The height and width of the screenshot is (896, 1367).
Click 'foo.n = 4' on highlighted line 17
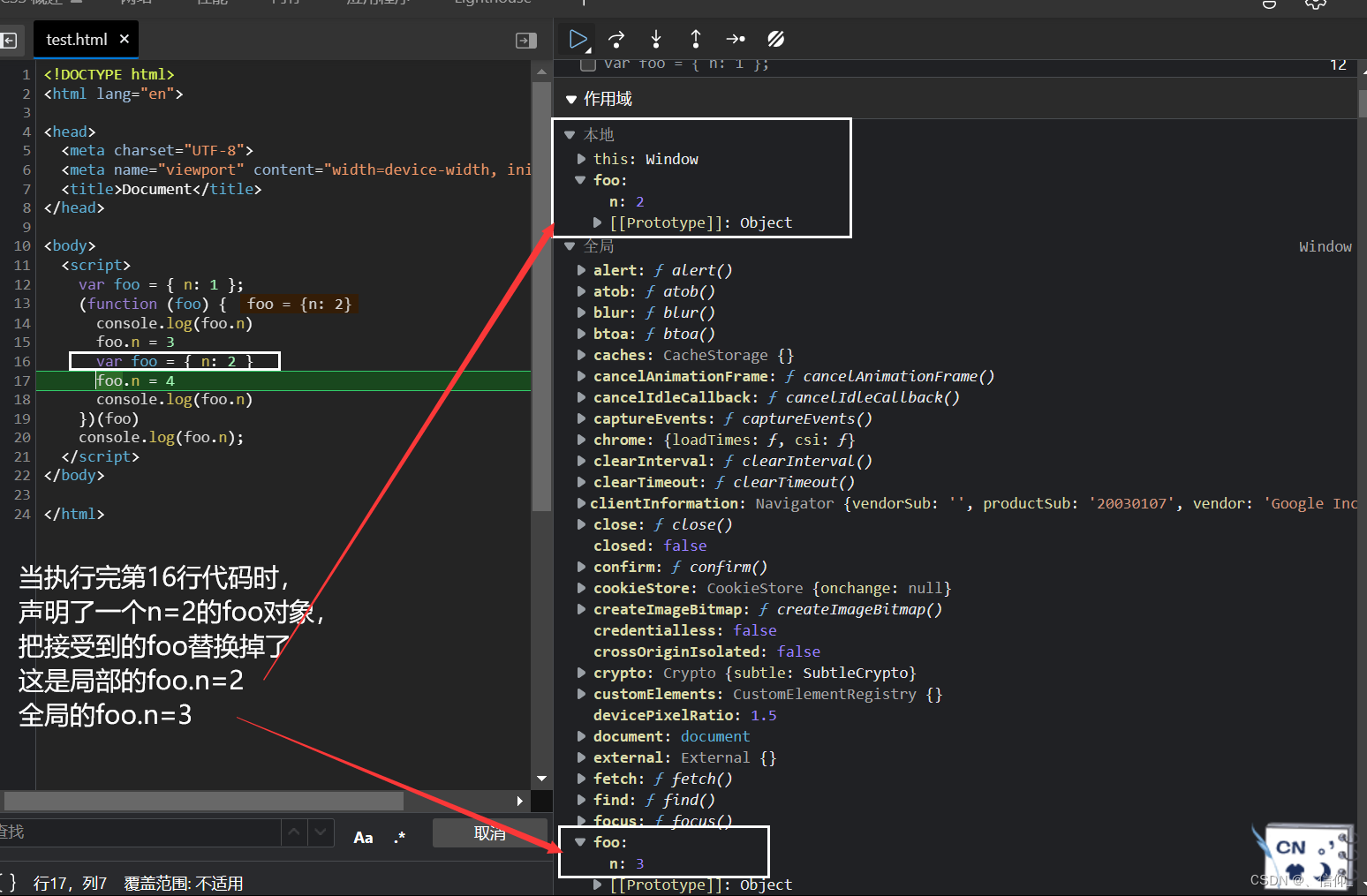[135, 380]
